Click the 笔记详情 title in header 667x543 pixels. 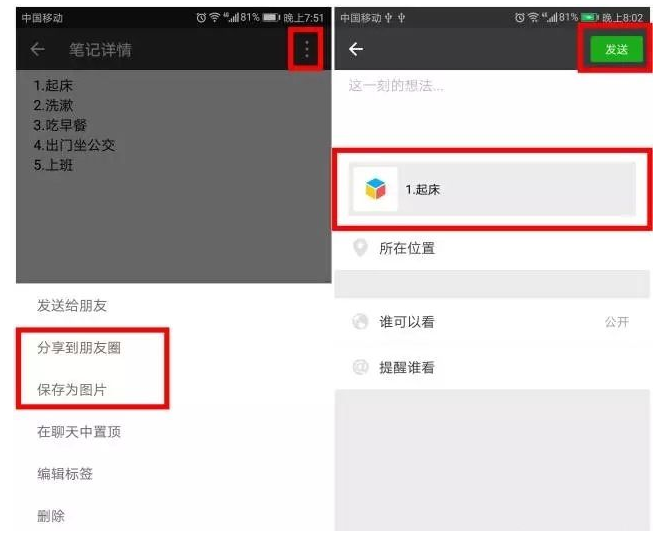[100, 50]
